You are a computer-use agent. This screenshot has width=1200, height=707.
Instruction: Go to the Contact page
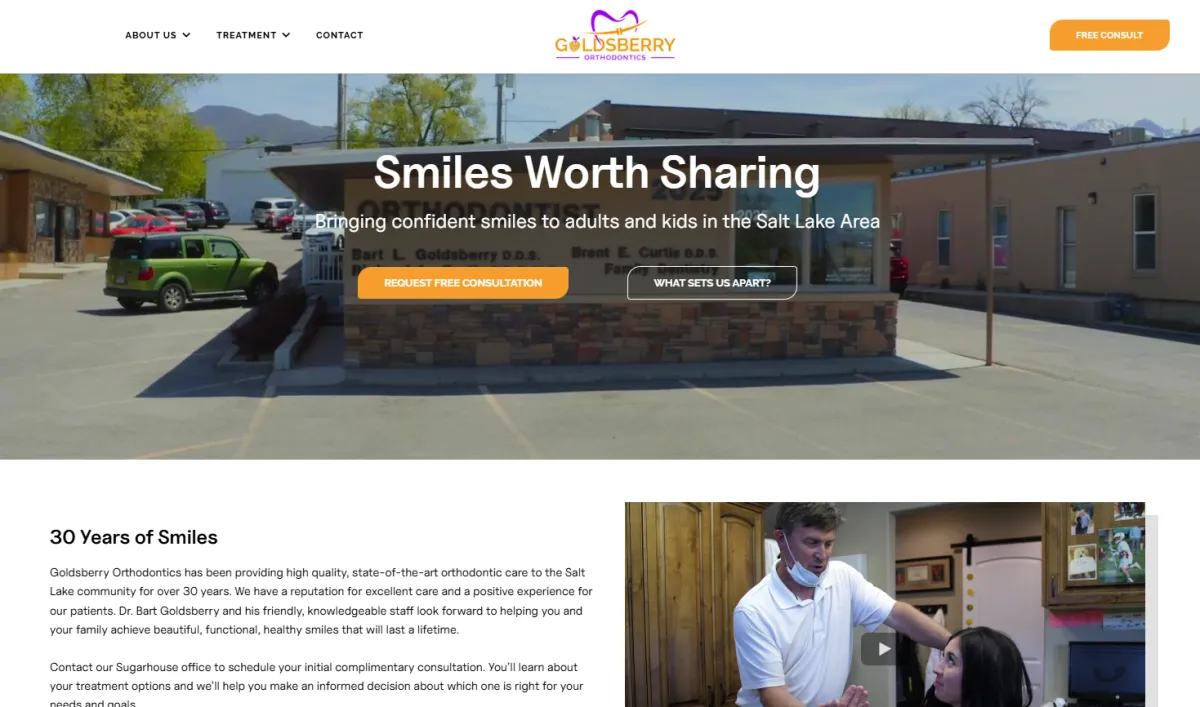340,35
